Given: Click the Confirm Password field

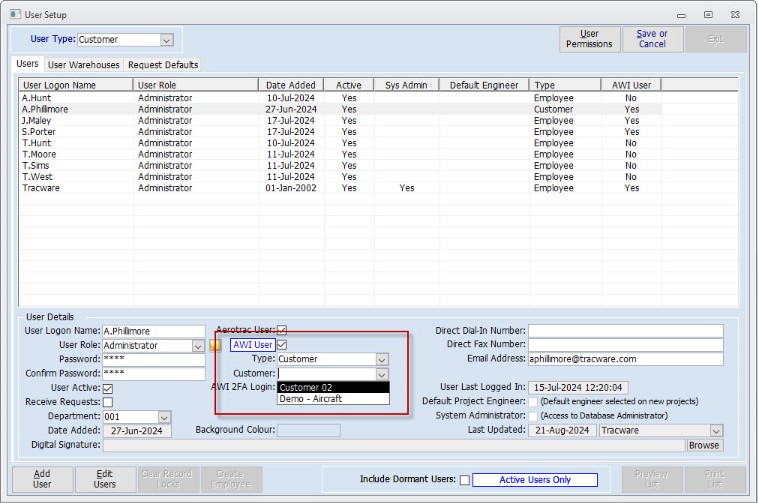Looking at the screenshot, I should click(x=154, y=374).
